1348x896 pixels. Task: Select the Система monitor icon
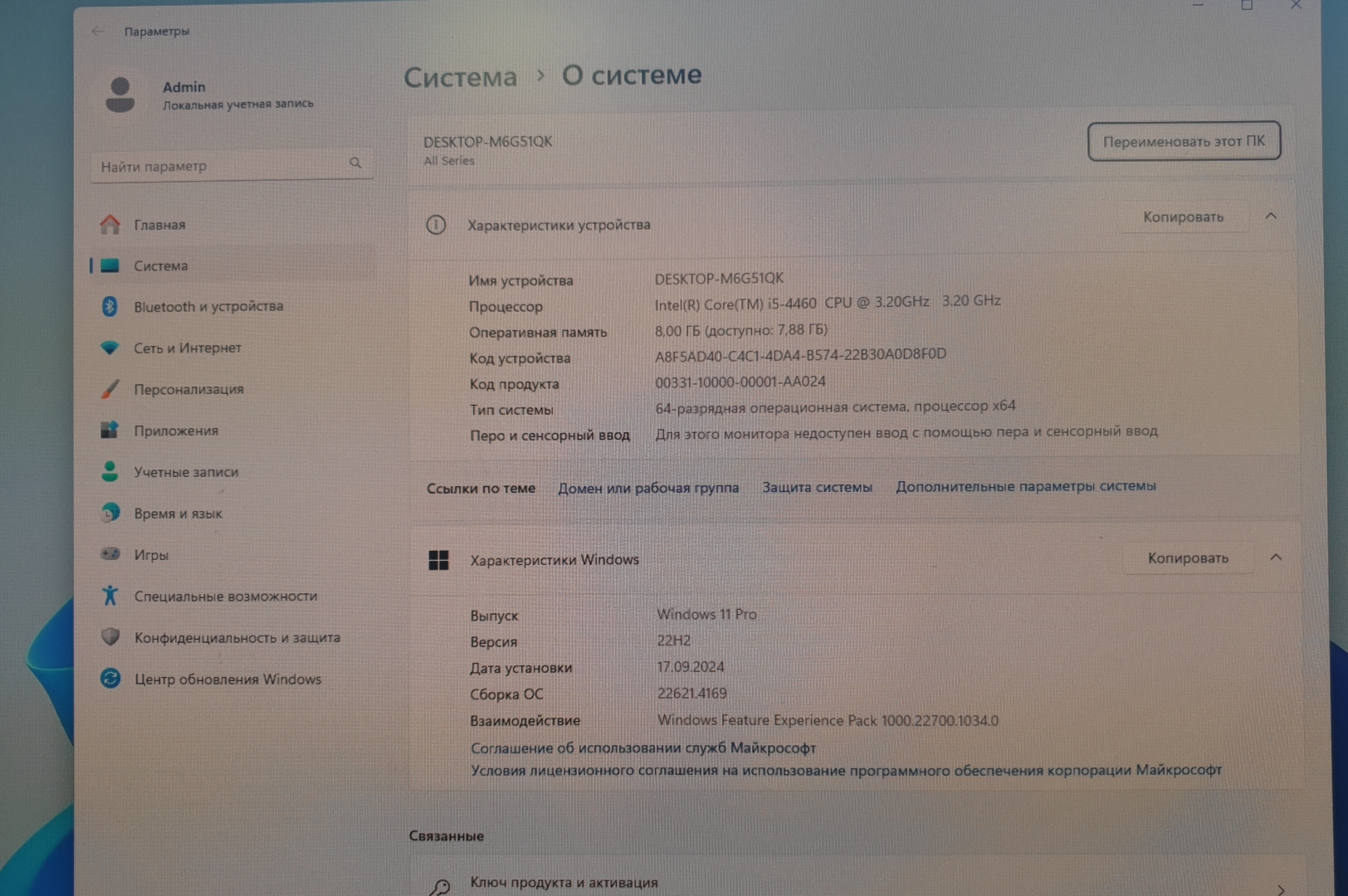click(110, 265)
